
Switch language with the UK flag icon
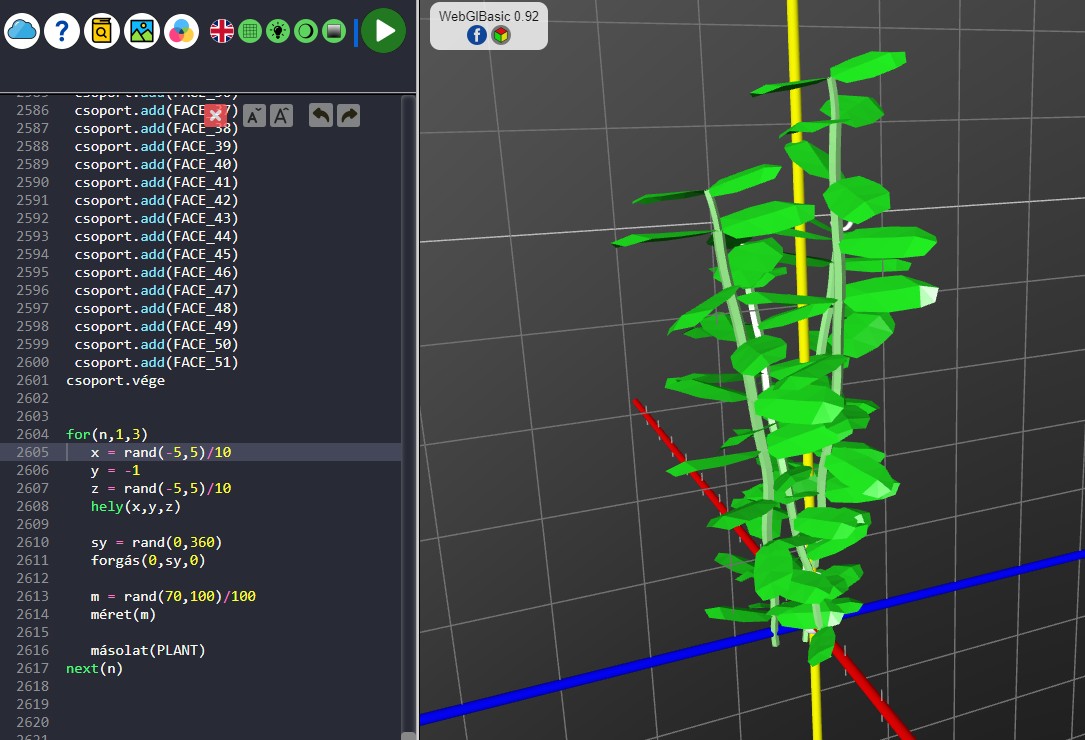[x=222, y=31]
